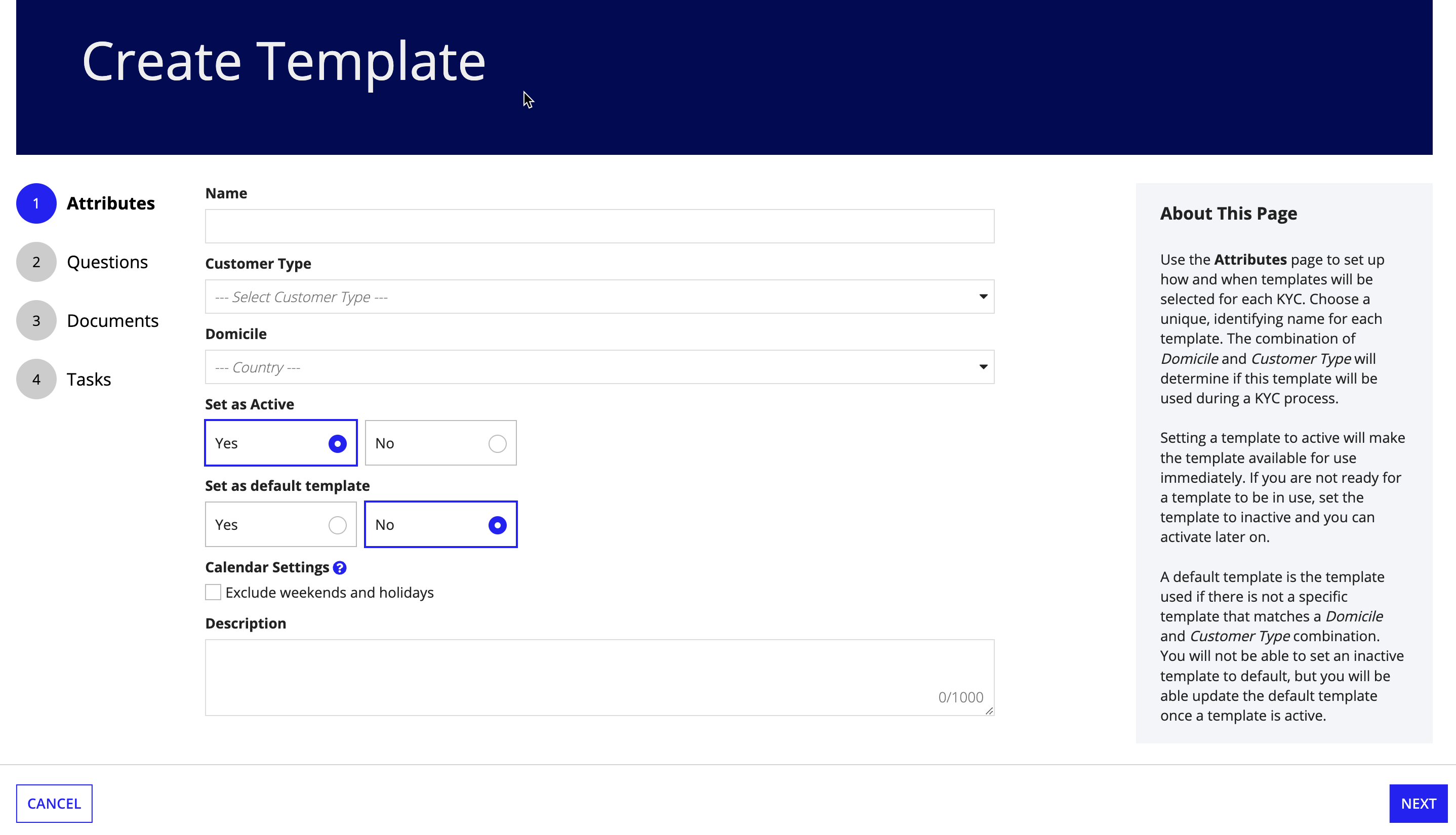Click the help icon next to Calendar Settings
This screenshot has width=1456, height=835.
(x=339, y=567)
